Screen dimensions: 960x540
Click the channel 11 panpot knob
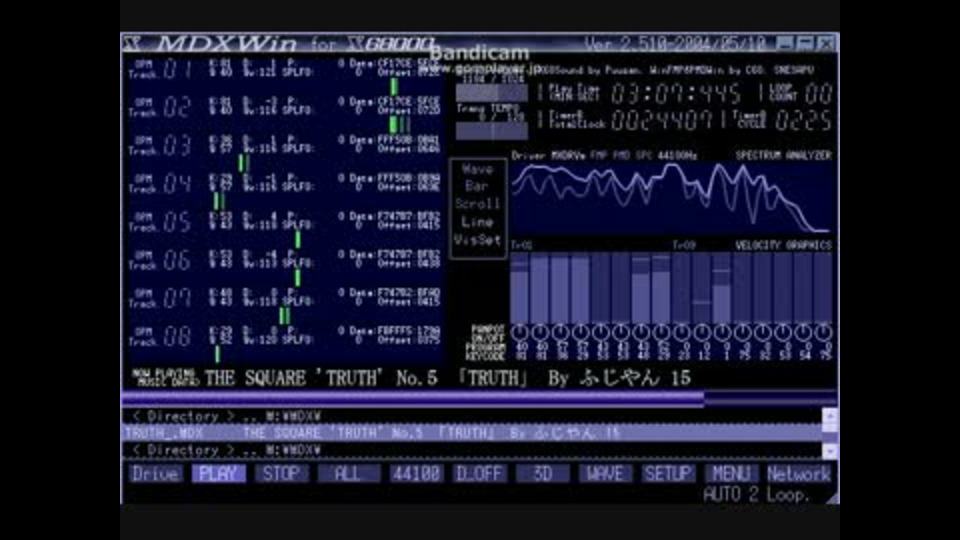pos(722,332)
